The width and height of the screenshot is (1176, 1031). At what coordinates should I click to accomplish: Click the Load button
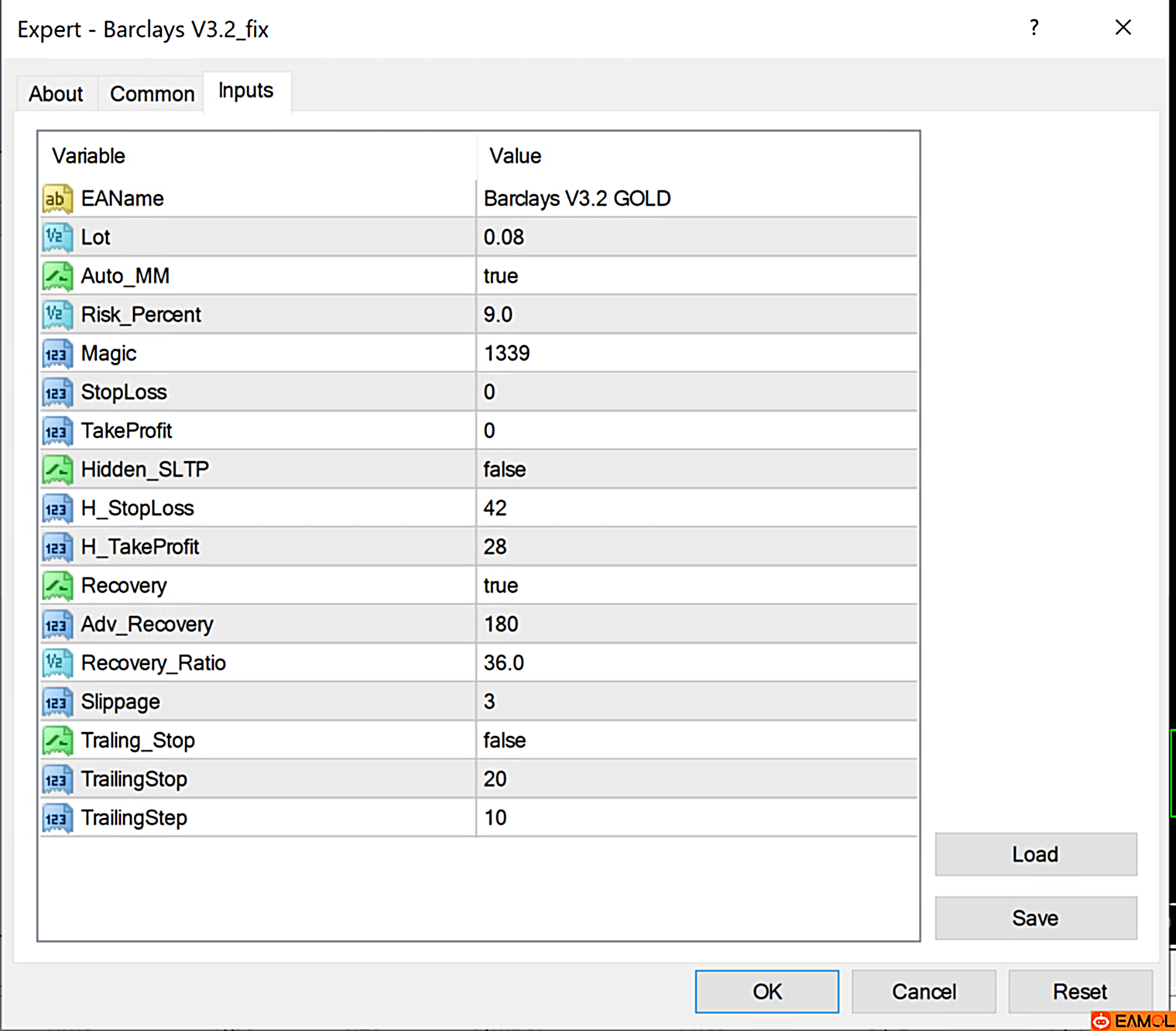[1035, 855]
